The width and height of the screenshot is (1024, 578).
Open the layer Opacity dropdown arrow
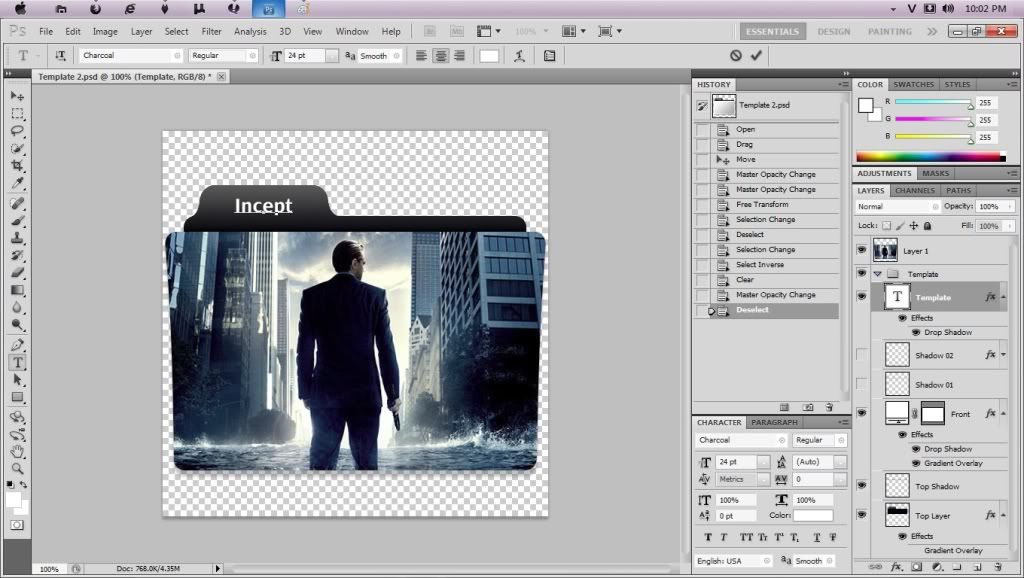[1010, 206]
